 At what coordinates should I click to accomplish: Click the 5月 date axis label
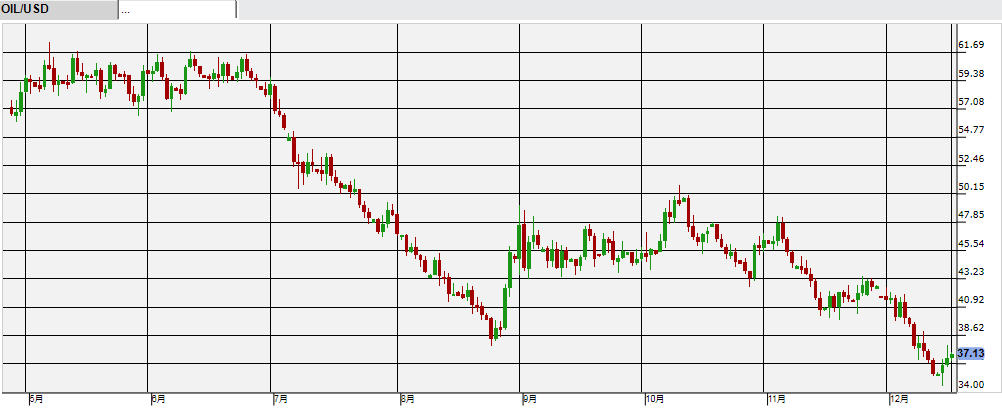35,400
